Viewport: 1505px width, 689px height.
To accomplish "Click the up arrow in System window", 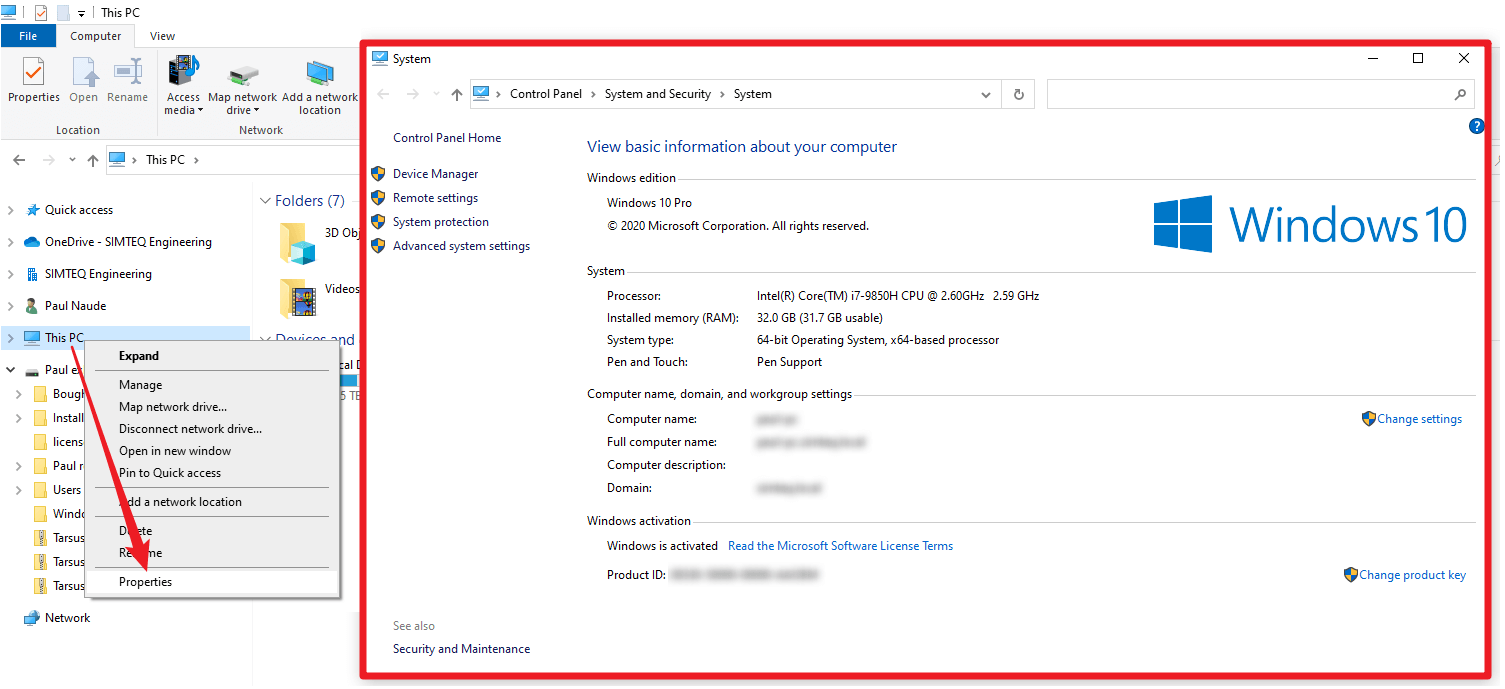I will tap(457, 94).
